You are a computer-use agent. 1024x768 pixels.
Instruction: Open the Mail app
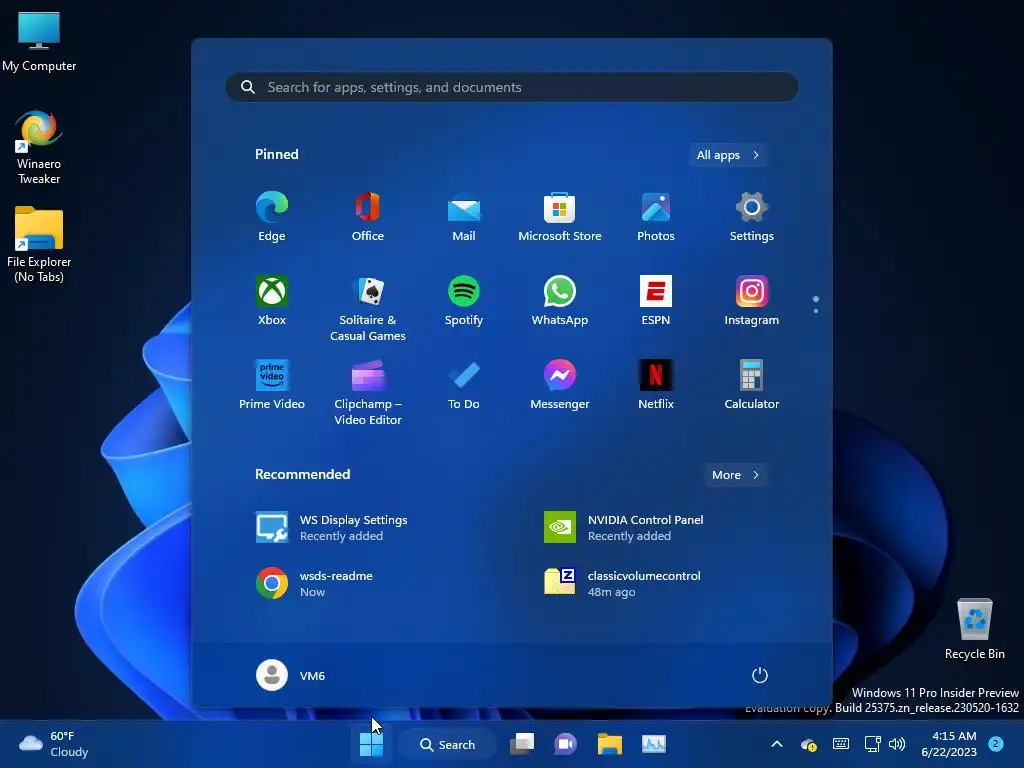point(464,217)
